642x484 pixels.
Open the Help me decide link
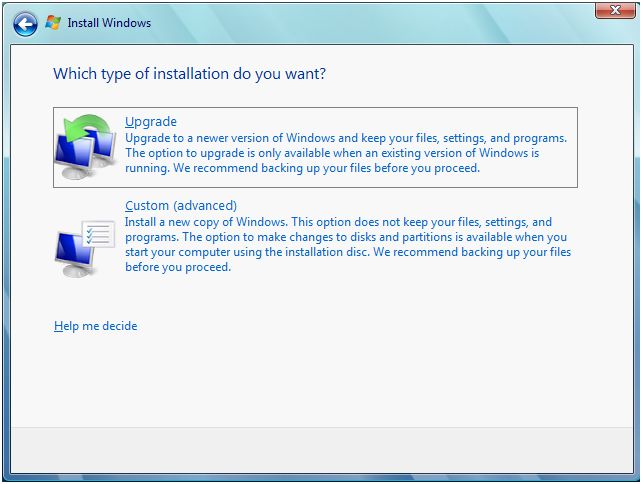pos(96,326)
